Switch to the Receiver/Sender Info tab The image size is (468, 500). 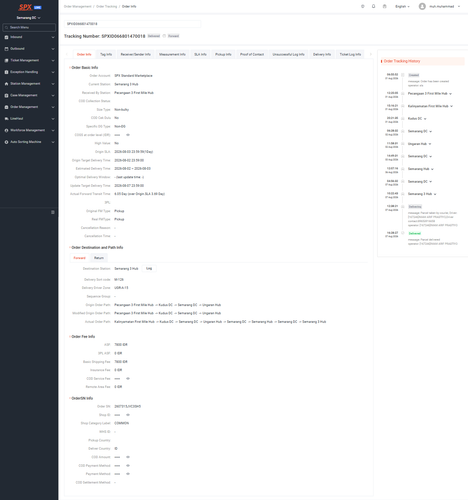135,54
